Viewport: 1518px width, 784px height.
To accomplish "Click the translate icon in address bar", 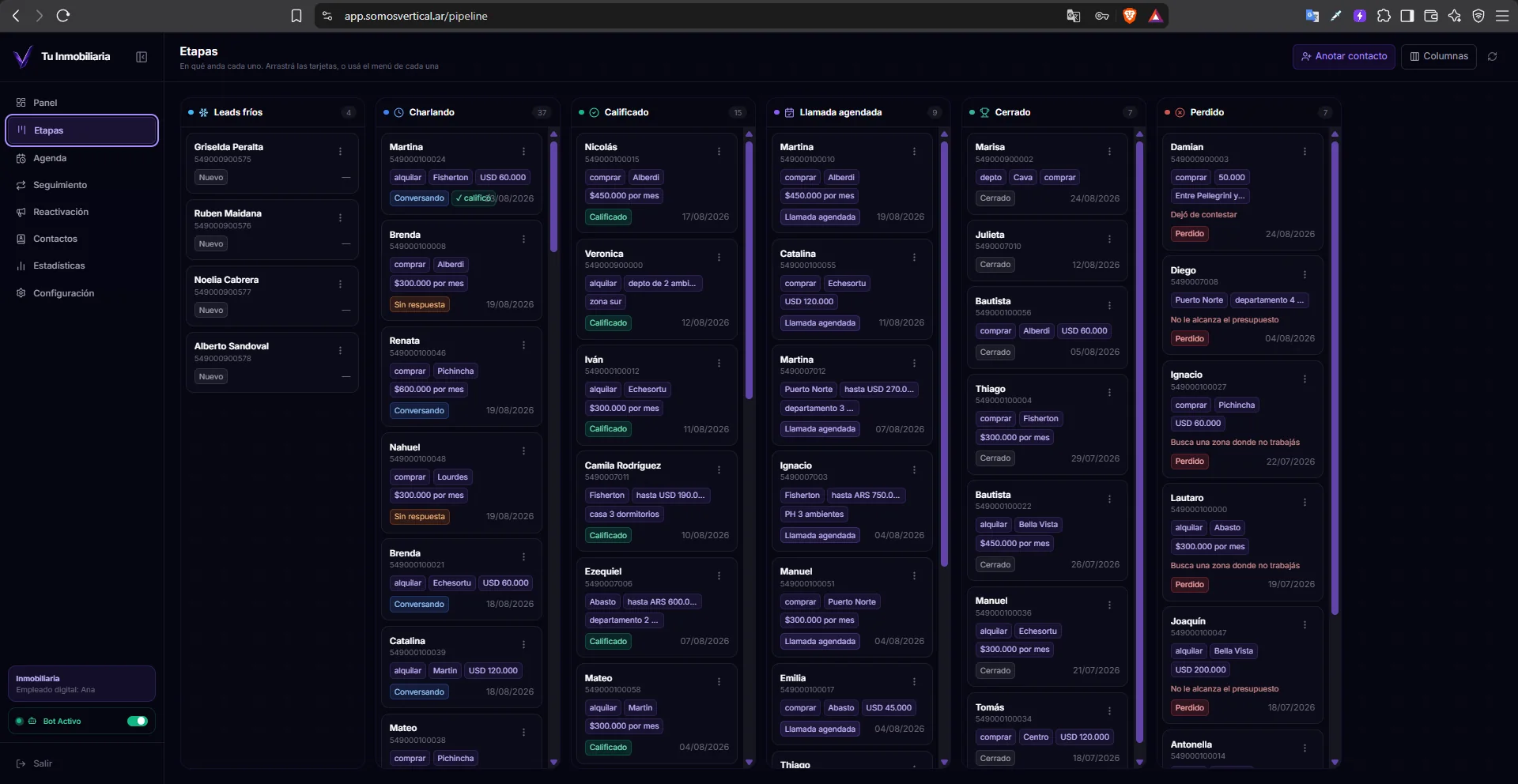I will 1074,16.
